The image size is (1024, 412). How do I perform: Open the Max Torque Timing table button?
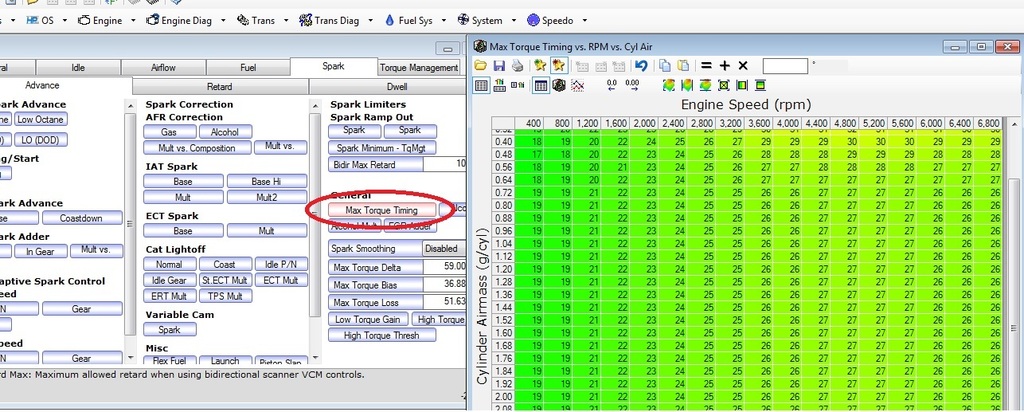pyautogui.click(x=381, y=210)
